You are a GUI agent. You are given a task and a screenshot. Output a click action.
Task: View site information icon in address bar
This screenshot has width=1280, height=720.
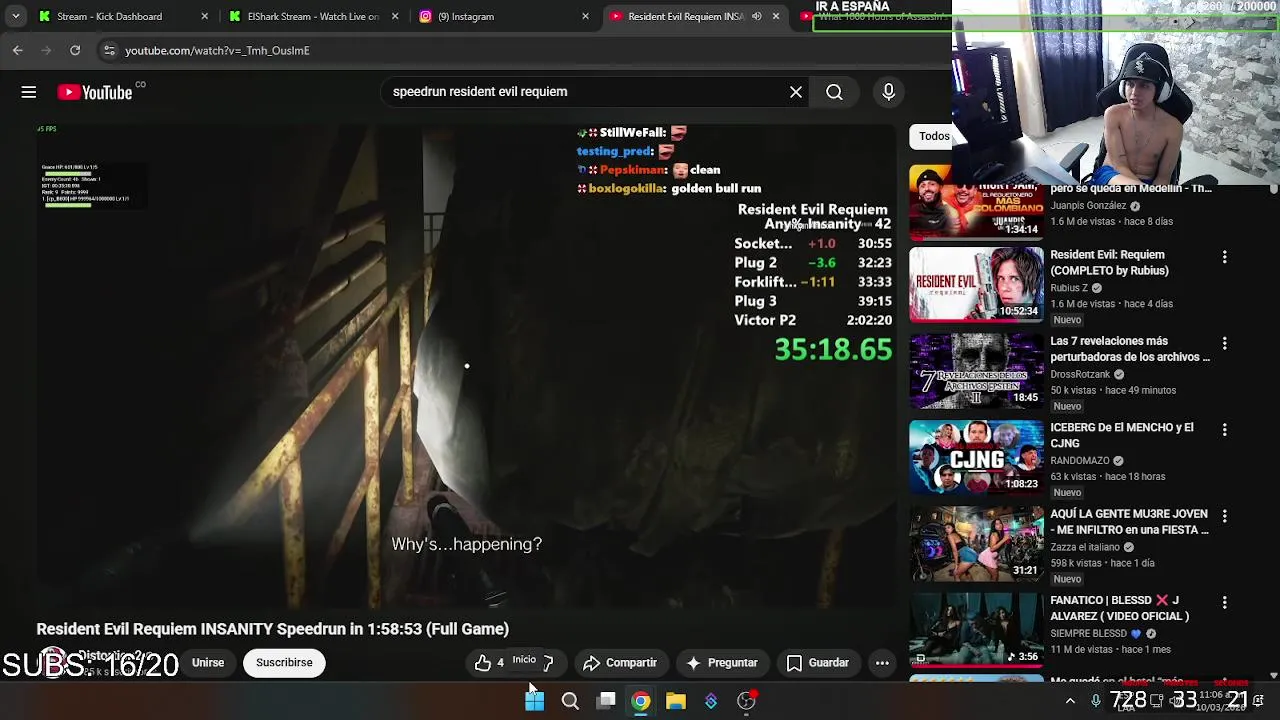[x=109, y=50]
